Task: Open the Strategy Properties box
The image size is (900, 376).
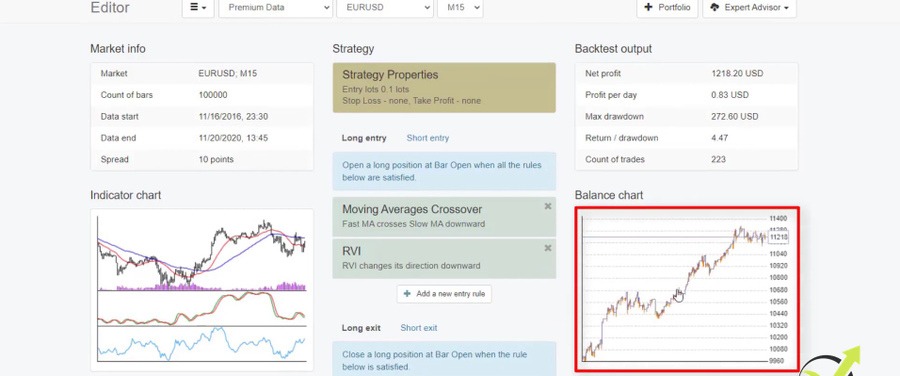Action: coord(444,87)
